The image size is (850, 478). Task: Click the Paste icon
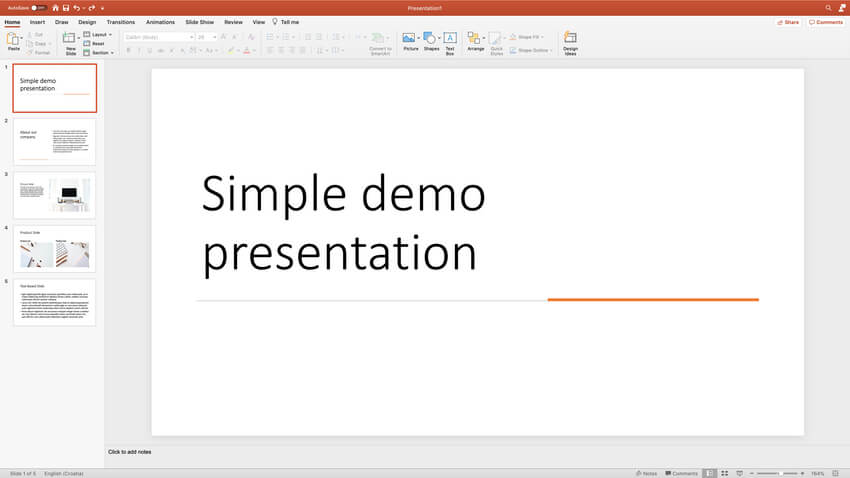14,42
